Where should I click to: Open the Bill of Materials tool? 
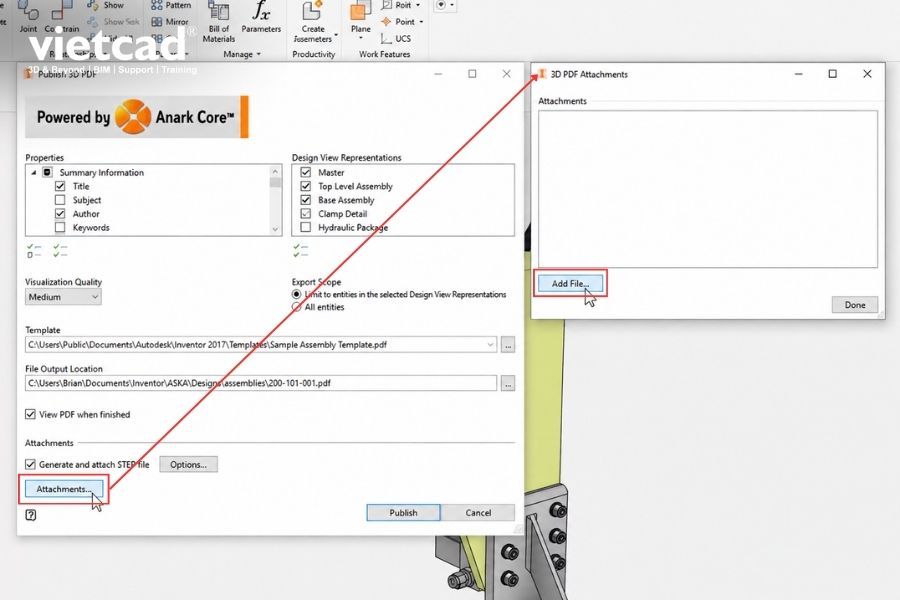point(219,23)
